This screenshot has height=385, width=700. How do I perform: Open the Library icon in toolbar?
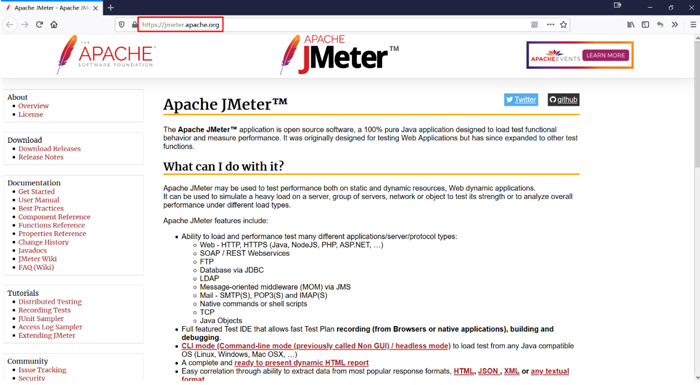(x=631, y=25)
